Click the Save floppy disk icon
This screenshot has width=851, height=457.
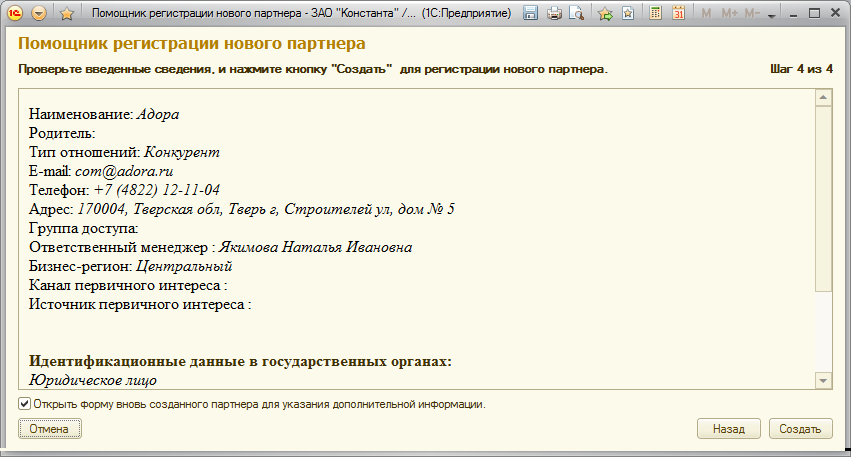click(x=530, y=13)
